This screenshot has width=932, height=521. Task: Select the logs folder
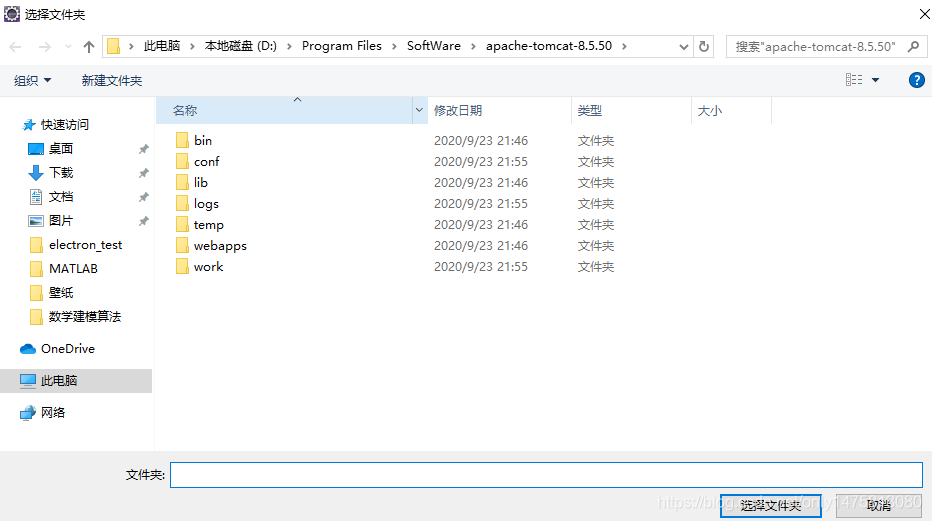pos(206,204)
